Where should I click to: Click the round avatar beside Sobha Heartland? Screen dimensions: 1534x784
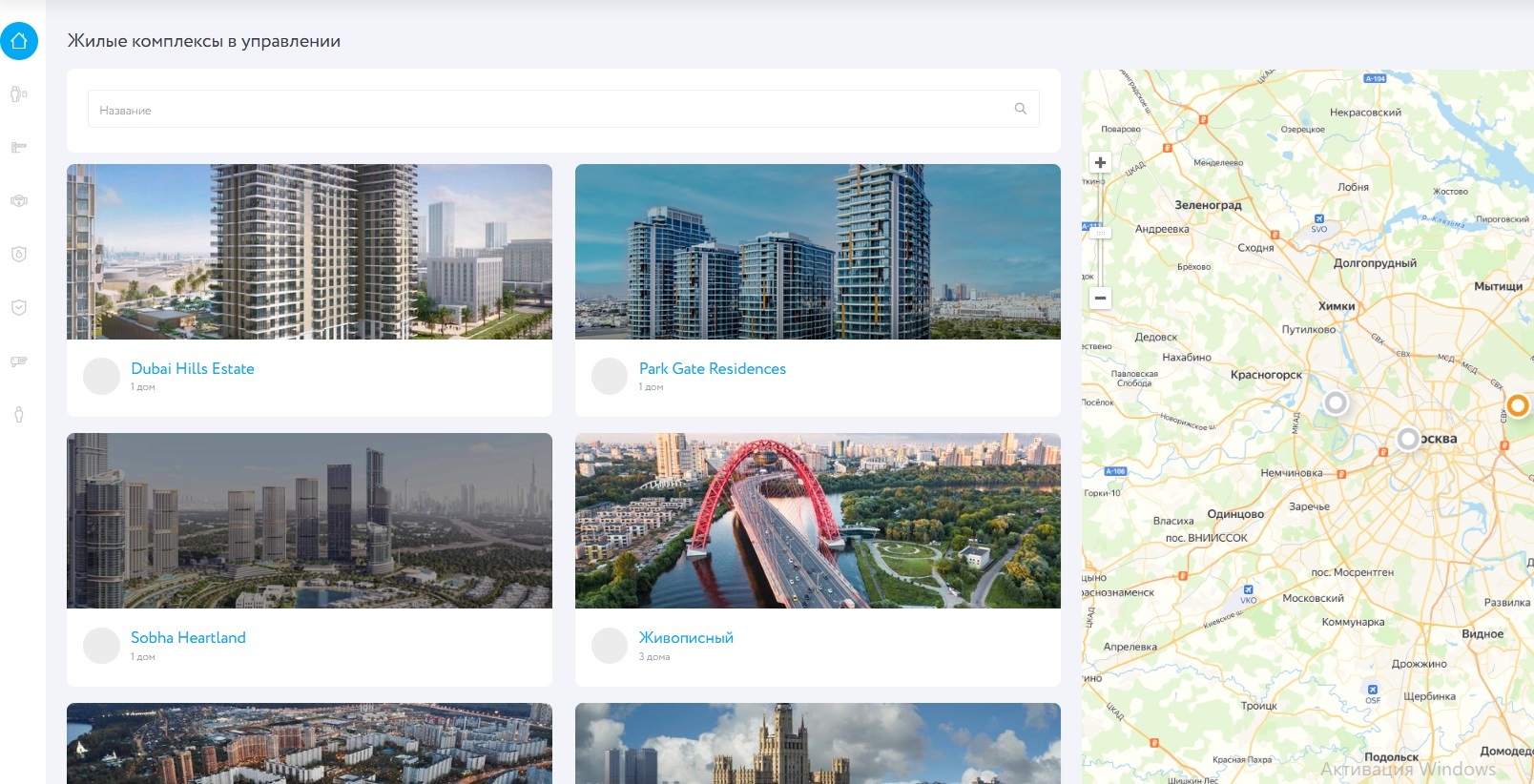(x=101, y=646)
